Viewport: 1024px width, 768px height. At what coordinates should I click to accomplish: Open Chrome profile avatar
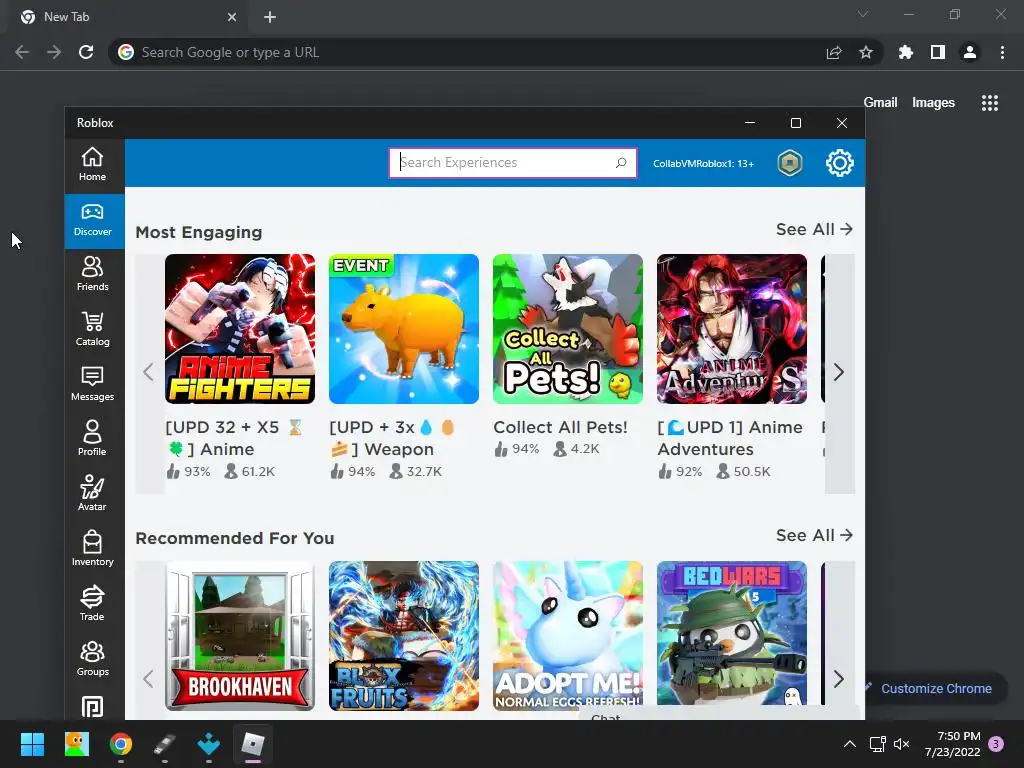pos(970,52)
